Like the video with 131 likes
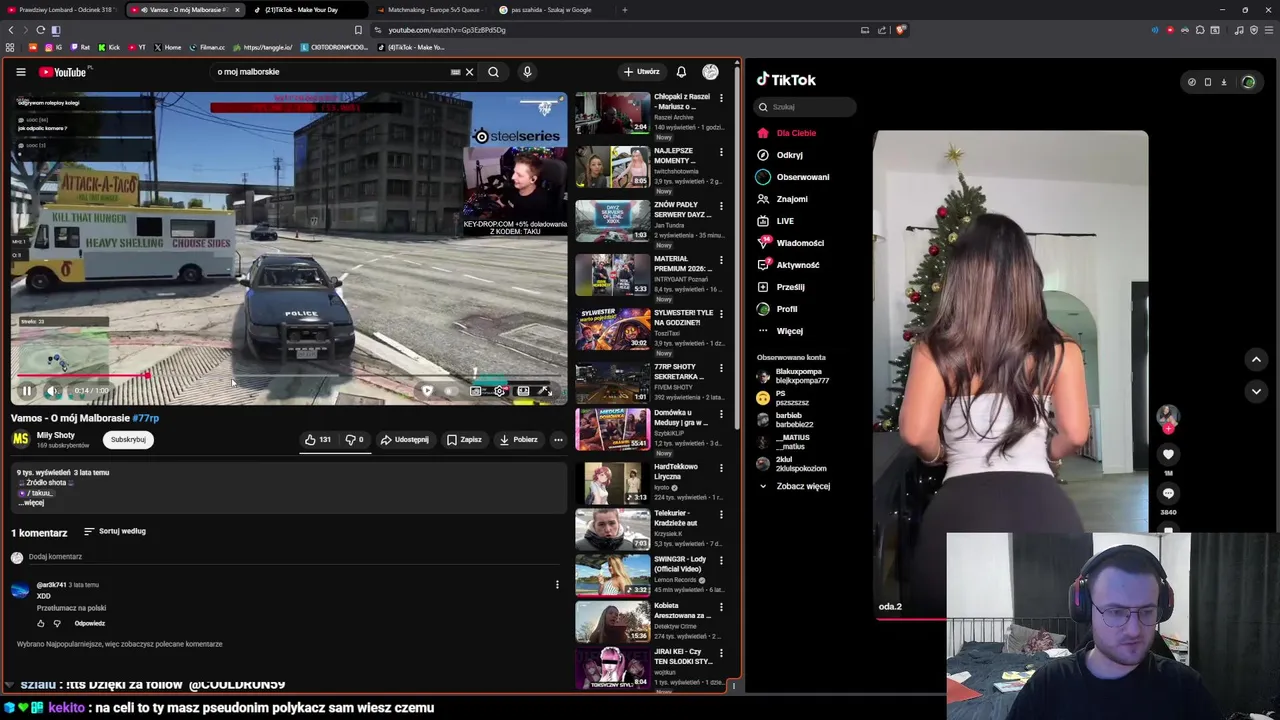Viewport: 1280px width, 720px height. pyautogui.click(x=318, y=439)
